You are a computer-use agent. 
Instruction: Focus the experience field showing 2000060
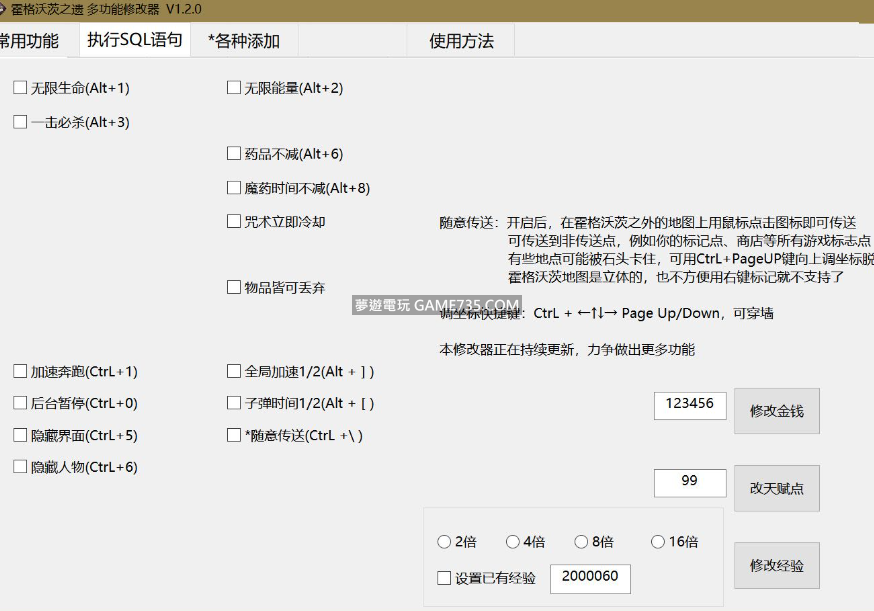coord(590,578)
